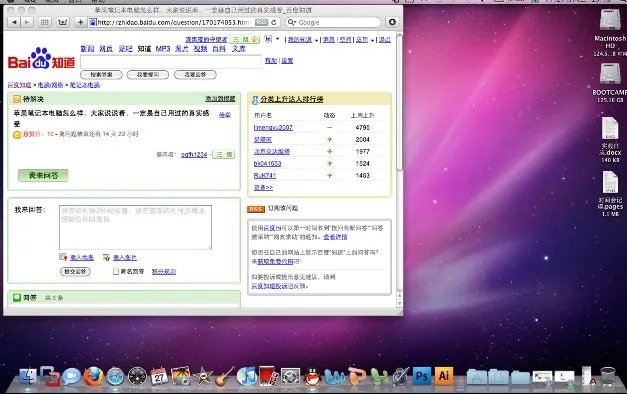Submit answer with button under the text area
Image resolution: width=627 pixels, height=394 pixels.
click(x=75, y=272)
